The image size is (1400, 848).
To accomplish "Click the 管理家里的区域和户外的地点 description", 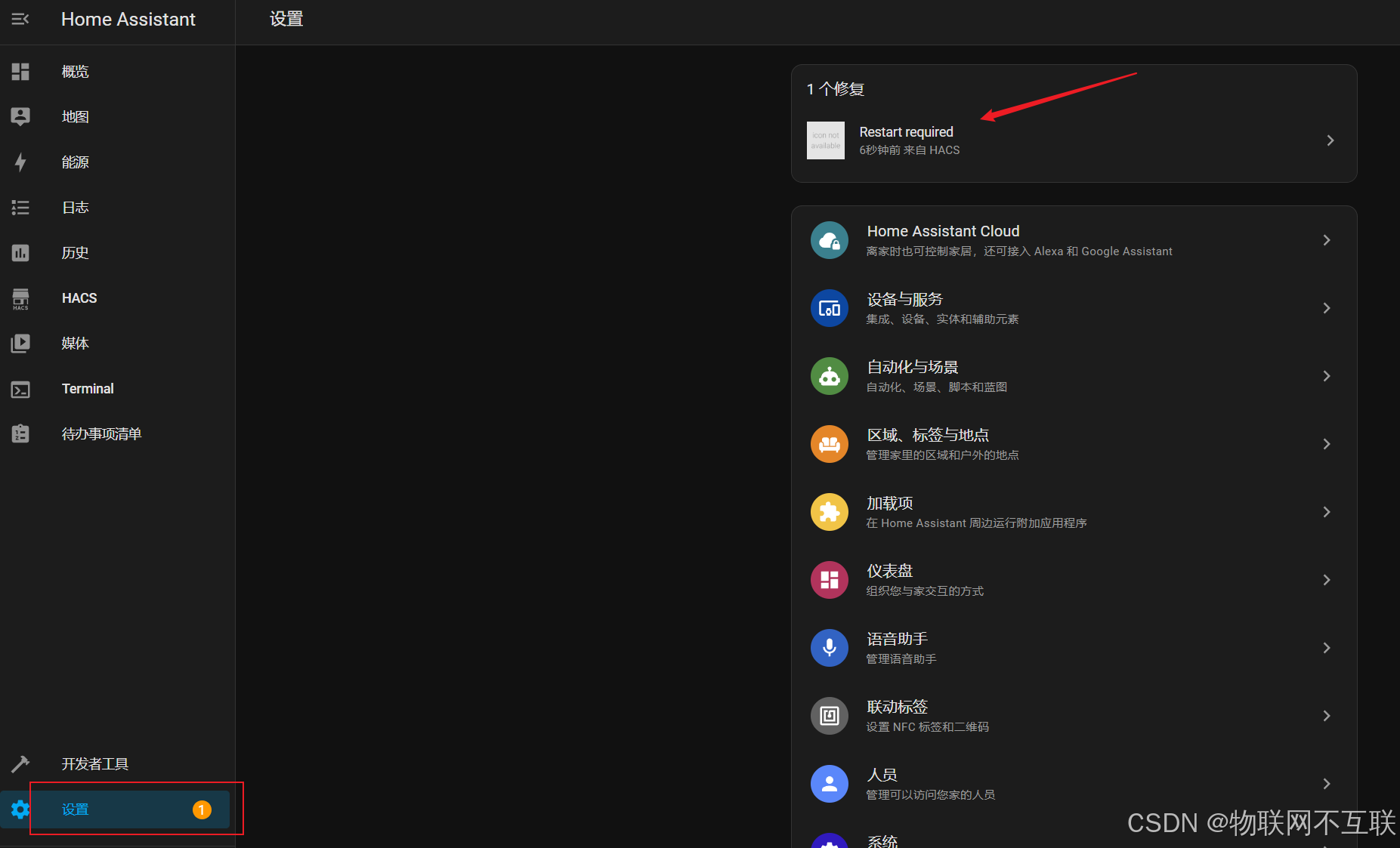I will click(942, 455).
